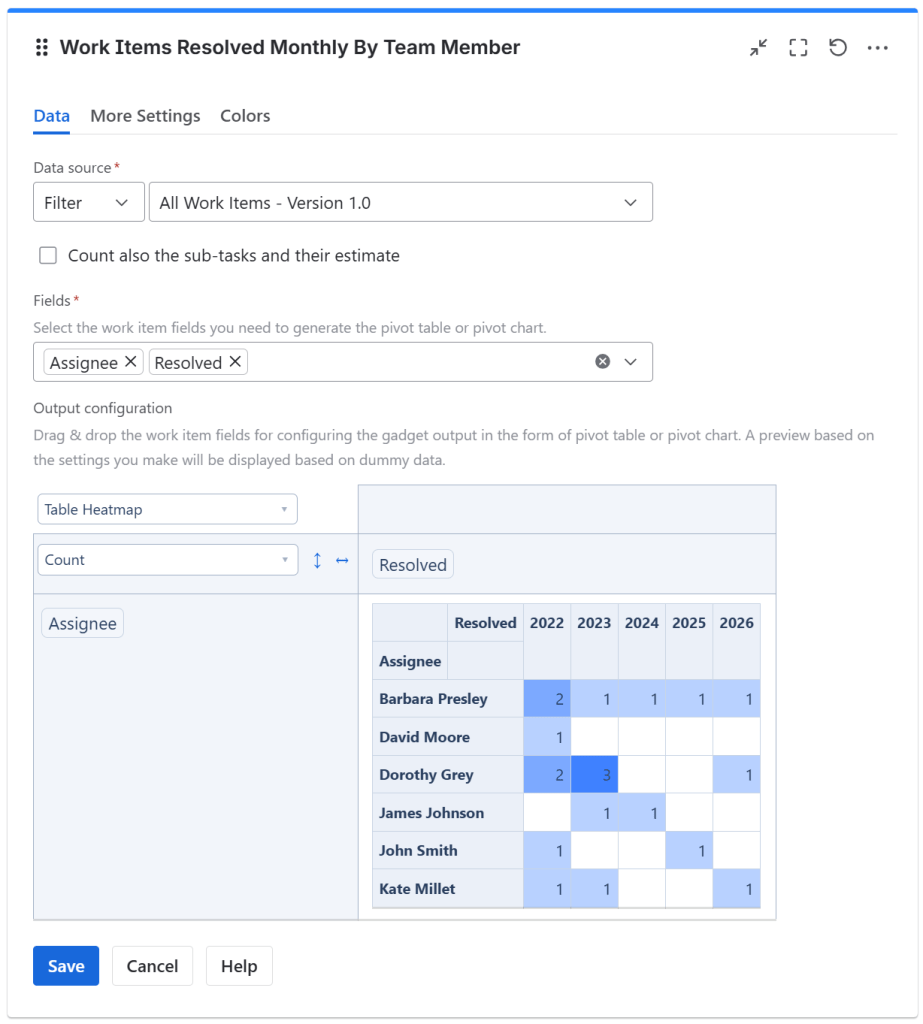Enable counting sub-tasks and their estimate
Screen dimensions: 923x1024
(x=48, y=256)
